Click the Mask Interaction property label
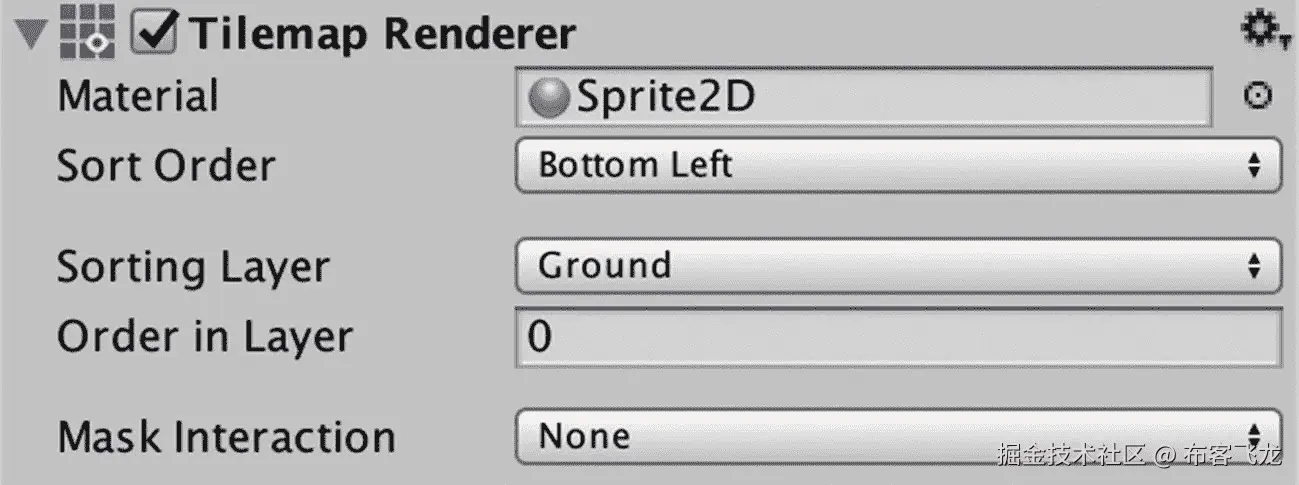The width and height of the screenshot is (1299, 485). [x=226, y=438]
